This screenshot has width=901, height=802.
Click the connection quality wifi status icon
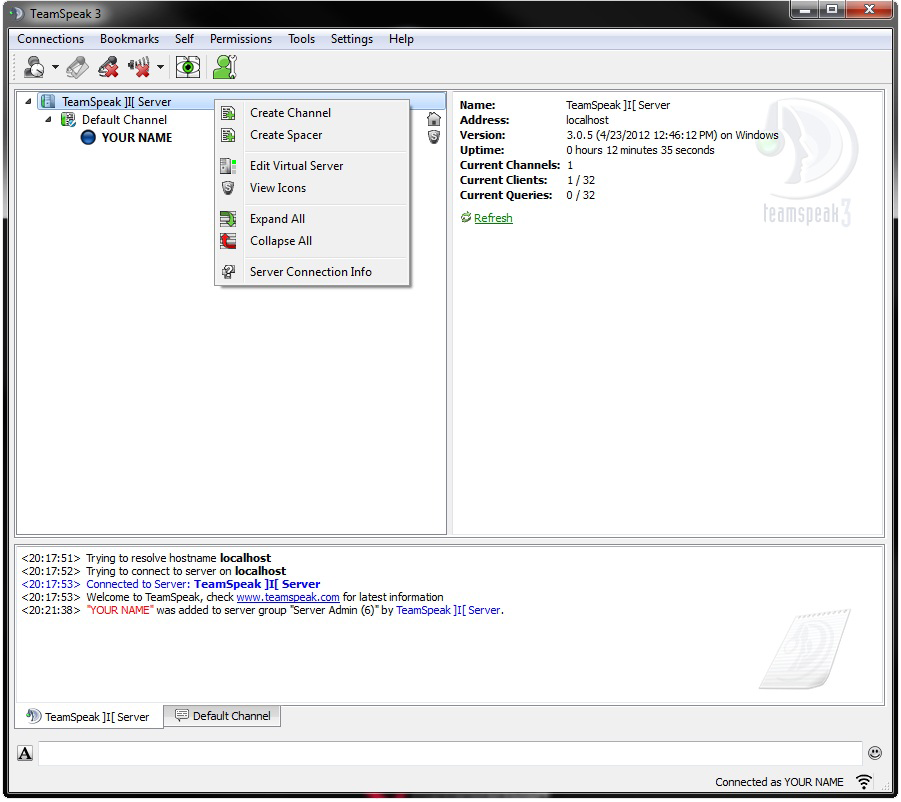[863, 782]
